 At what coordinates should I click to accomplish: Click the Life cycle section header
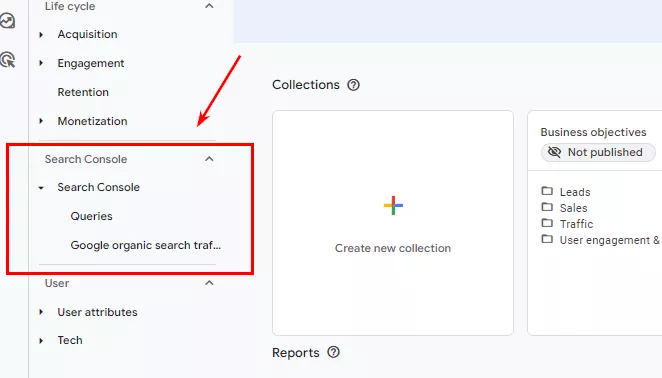[x=70, y=6]
